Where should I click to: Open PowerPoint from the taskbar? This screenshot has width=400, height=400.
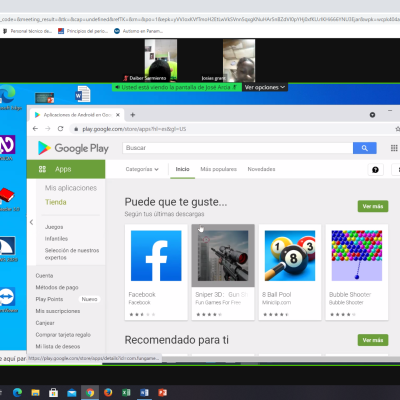(x=162, y=392)
